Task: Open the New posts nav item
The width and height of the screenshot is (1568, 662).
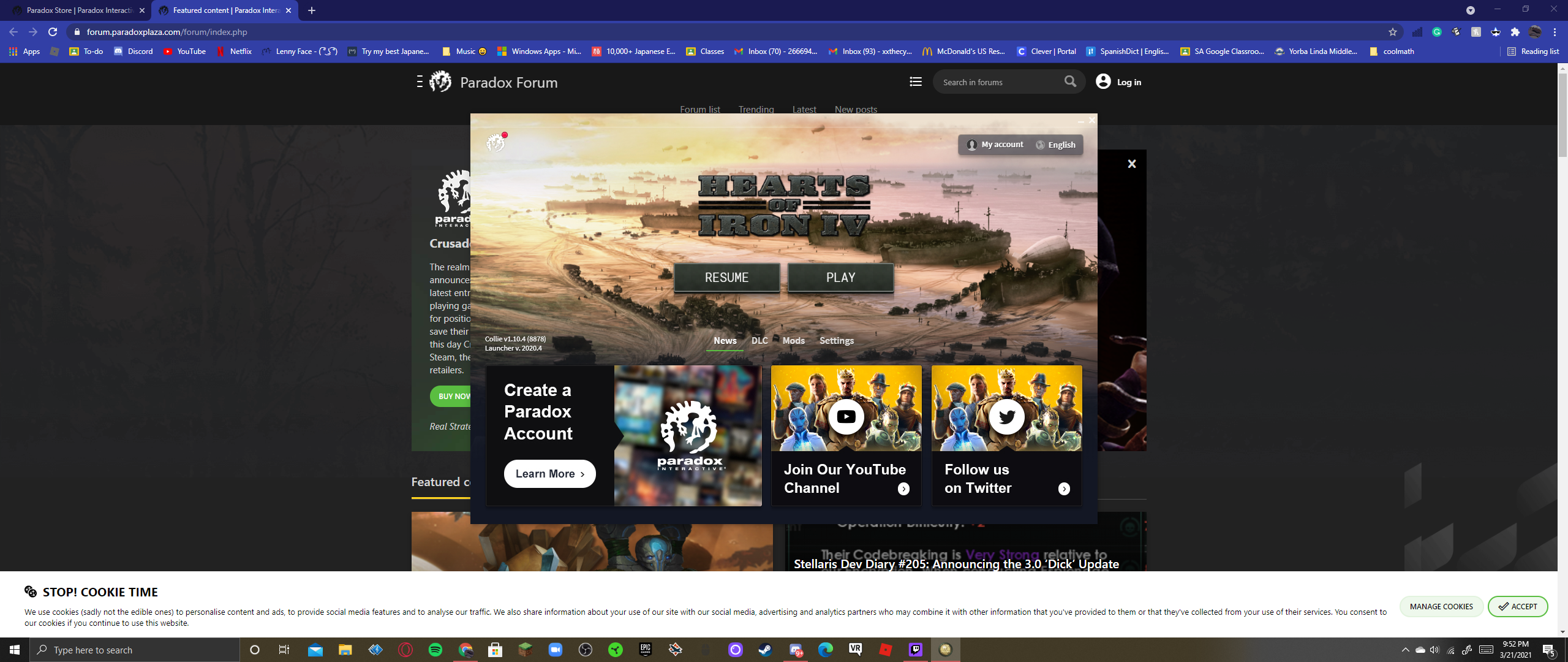Action: tap(856, 109)
